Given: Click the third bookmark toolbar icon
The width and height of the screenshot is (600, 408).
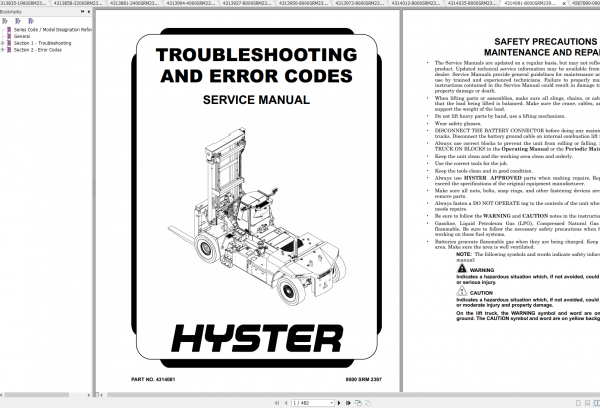Looking at the screenshot, I should tap(31, 21).
